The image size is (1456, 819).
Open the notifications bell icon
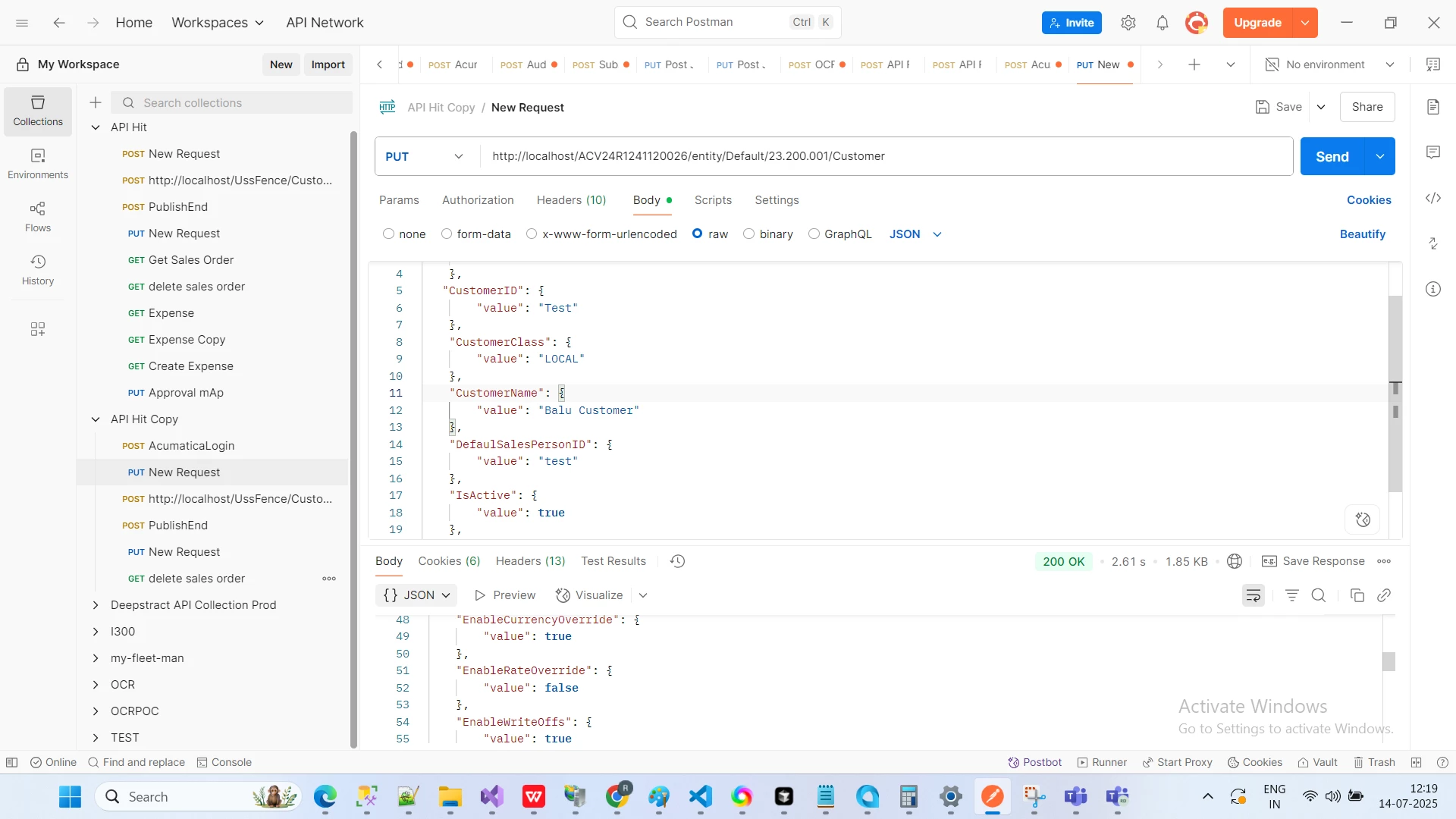(x=1162, y=23)
